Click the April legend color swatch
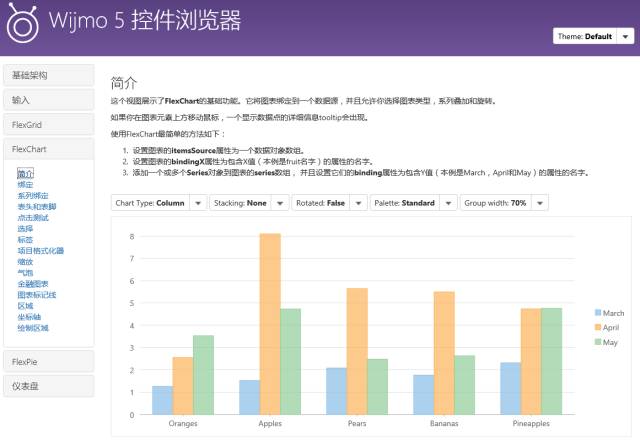This screenshot has height=441, width=640. click(x=598, y=327)
